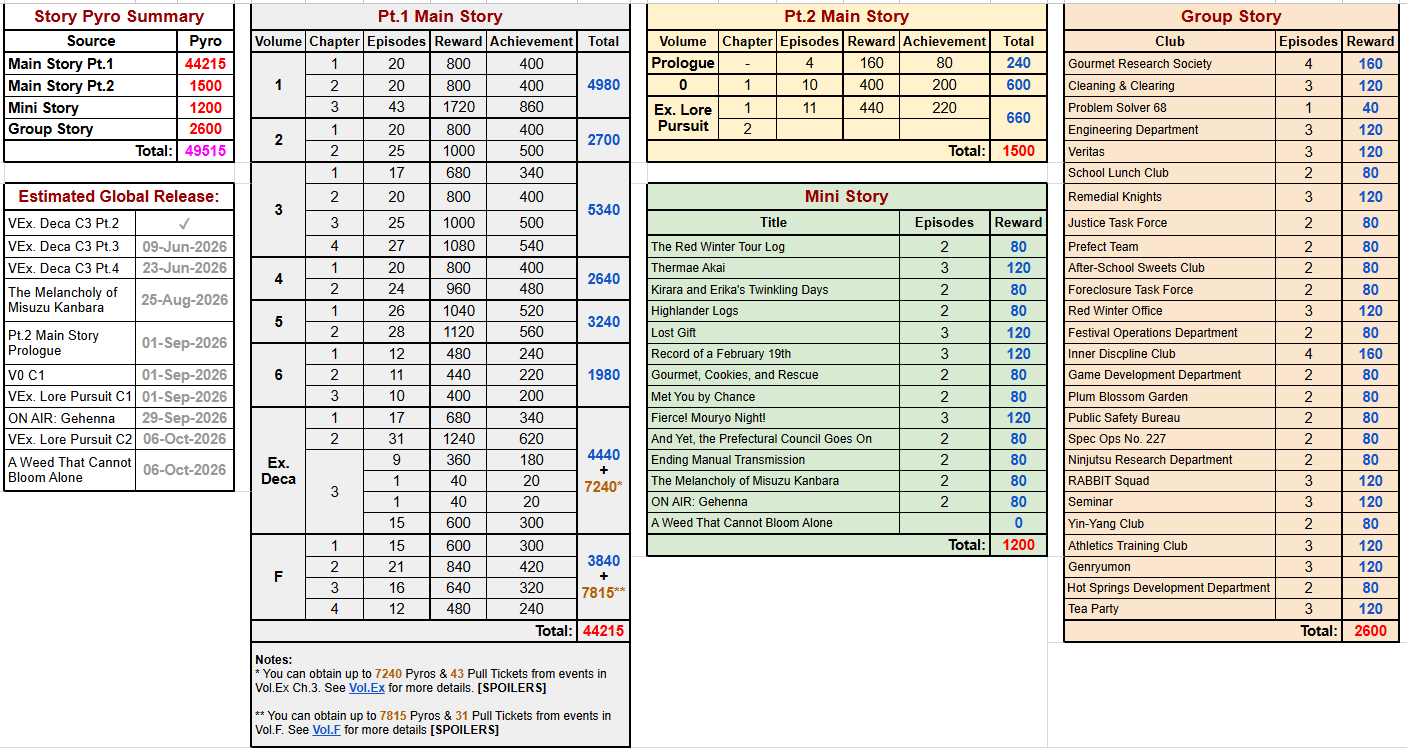Select "Fierce! Mouryo Night!" title
The height and width of the screenshot is (750, 1407).
(x=709, y=418)
